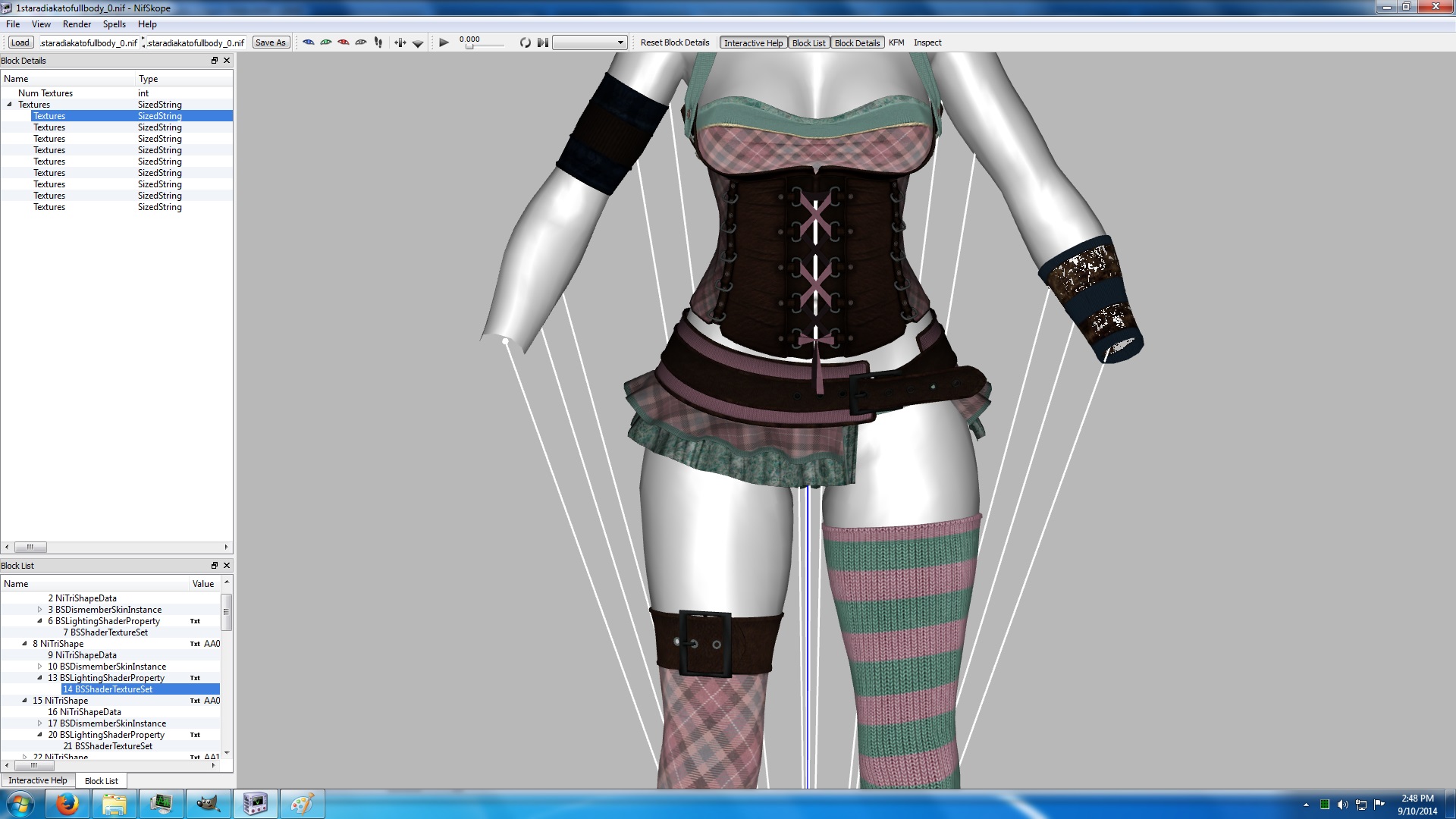Click the footsteps walk-view icon
This screenshot has width=1456, height=819.
click(378, 42)
